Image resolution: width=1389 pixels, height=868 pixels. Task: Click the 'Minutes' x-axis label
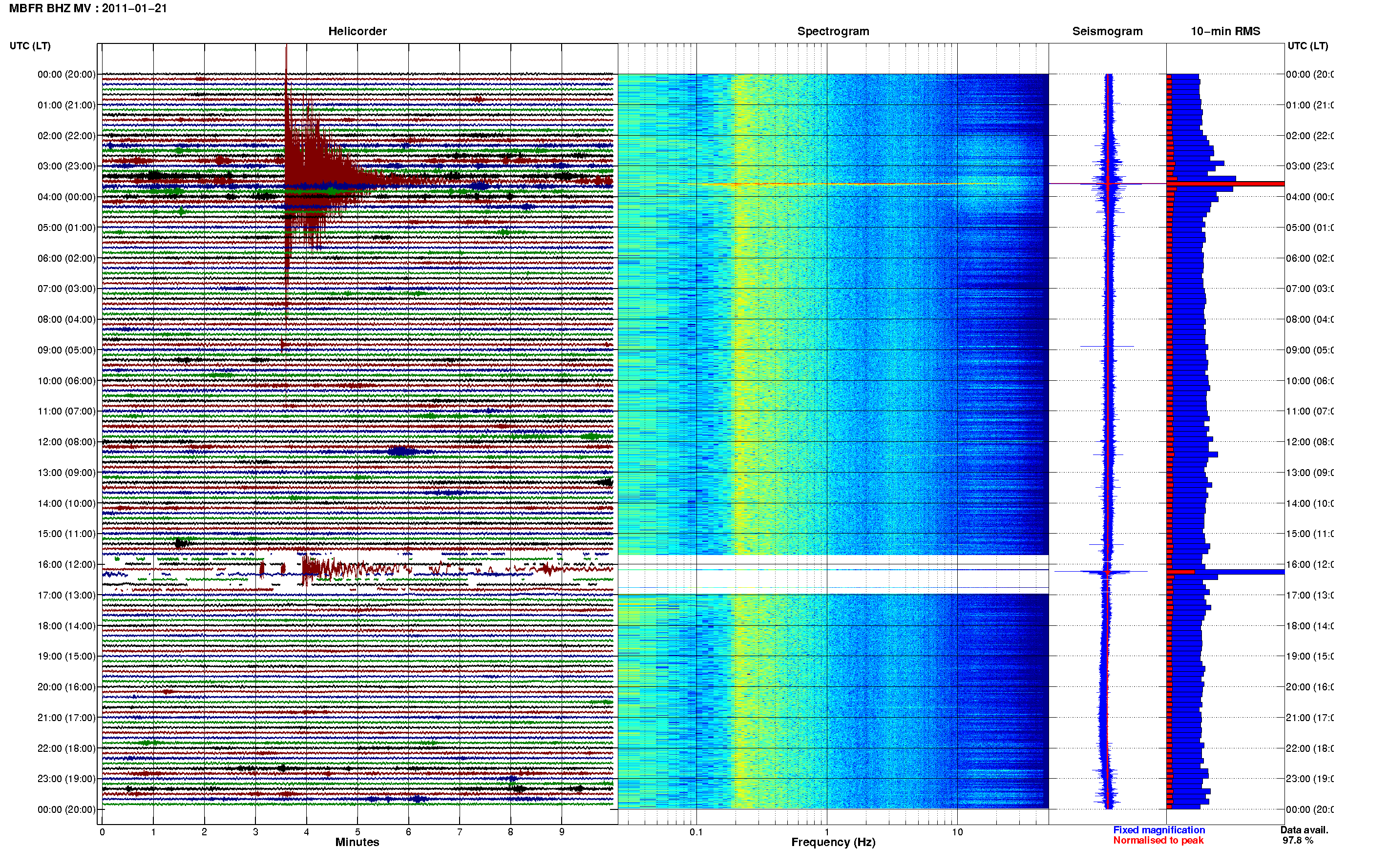click(357, 842)
